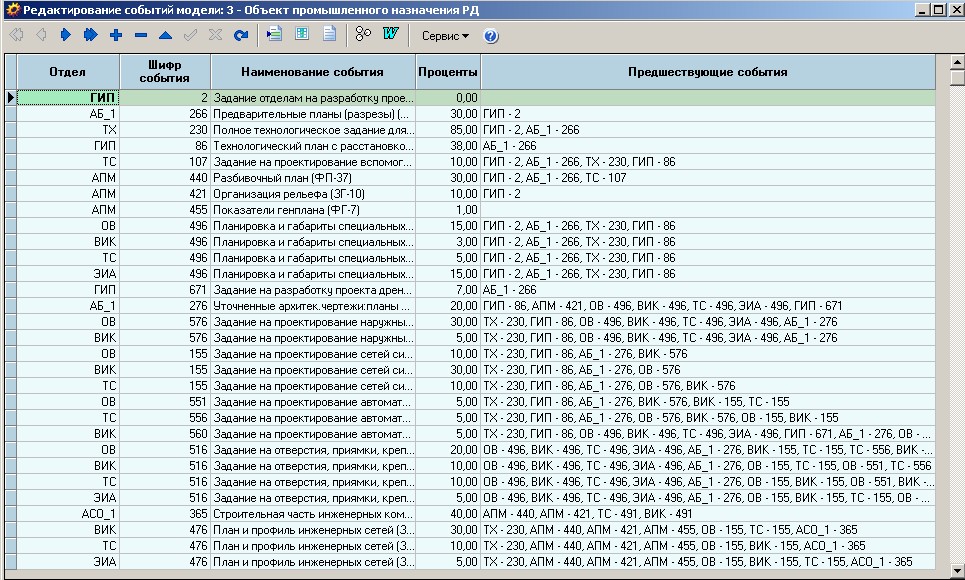Click percent cell 40,00
Viewport: 965px width, 580px height.
tap(448, 514)
